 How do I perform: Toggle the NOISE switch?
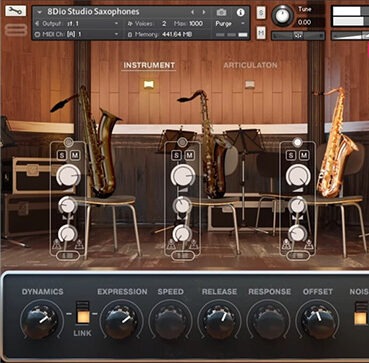[x=361, y=313]
